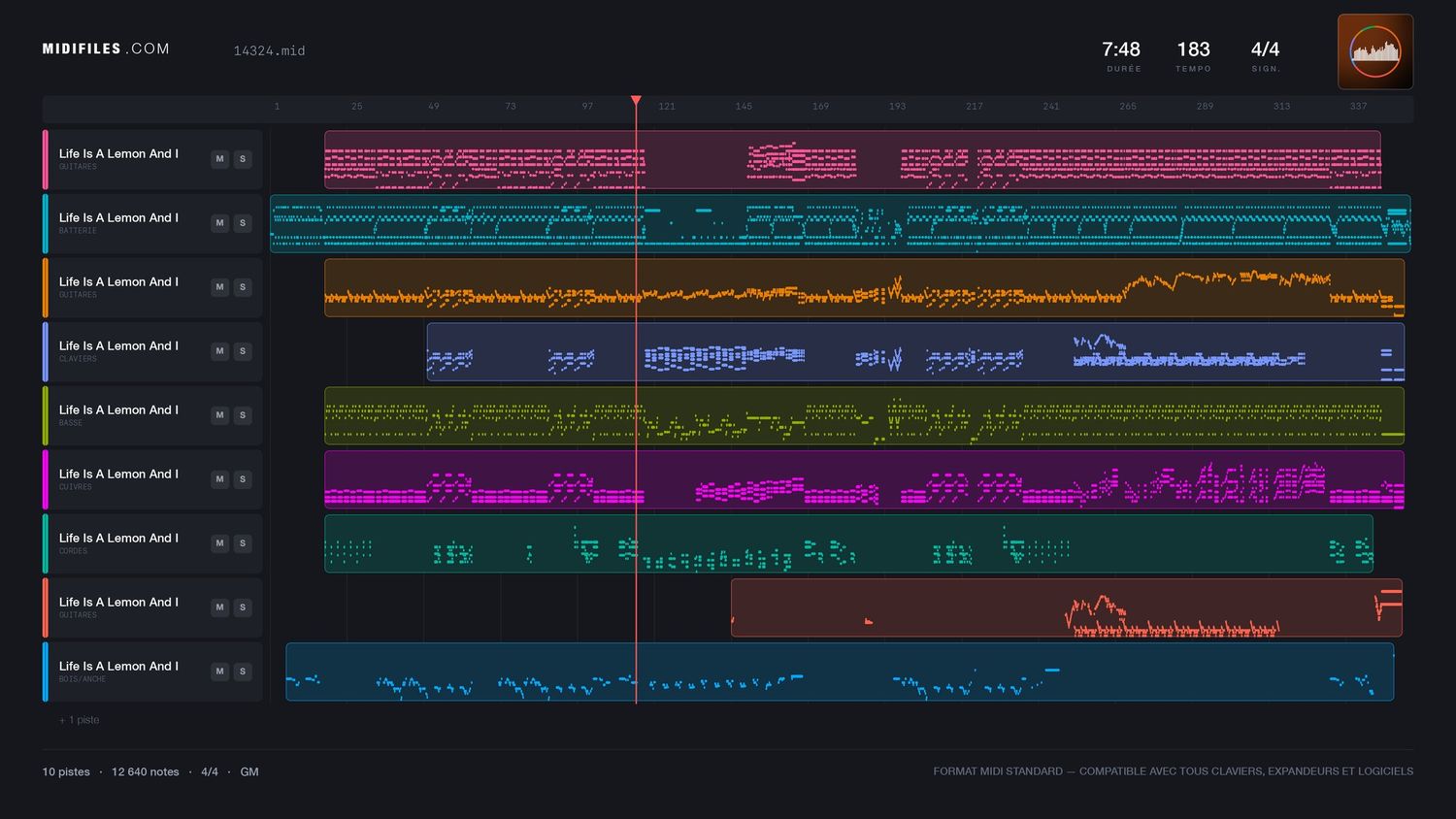This screenshot has width=1456, height=819.
Task: Select the BASSE track name label
Action: [x=118, y=409]
